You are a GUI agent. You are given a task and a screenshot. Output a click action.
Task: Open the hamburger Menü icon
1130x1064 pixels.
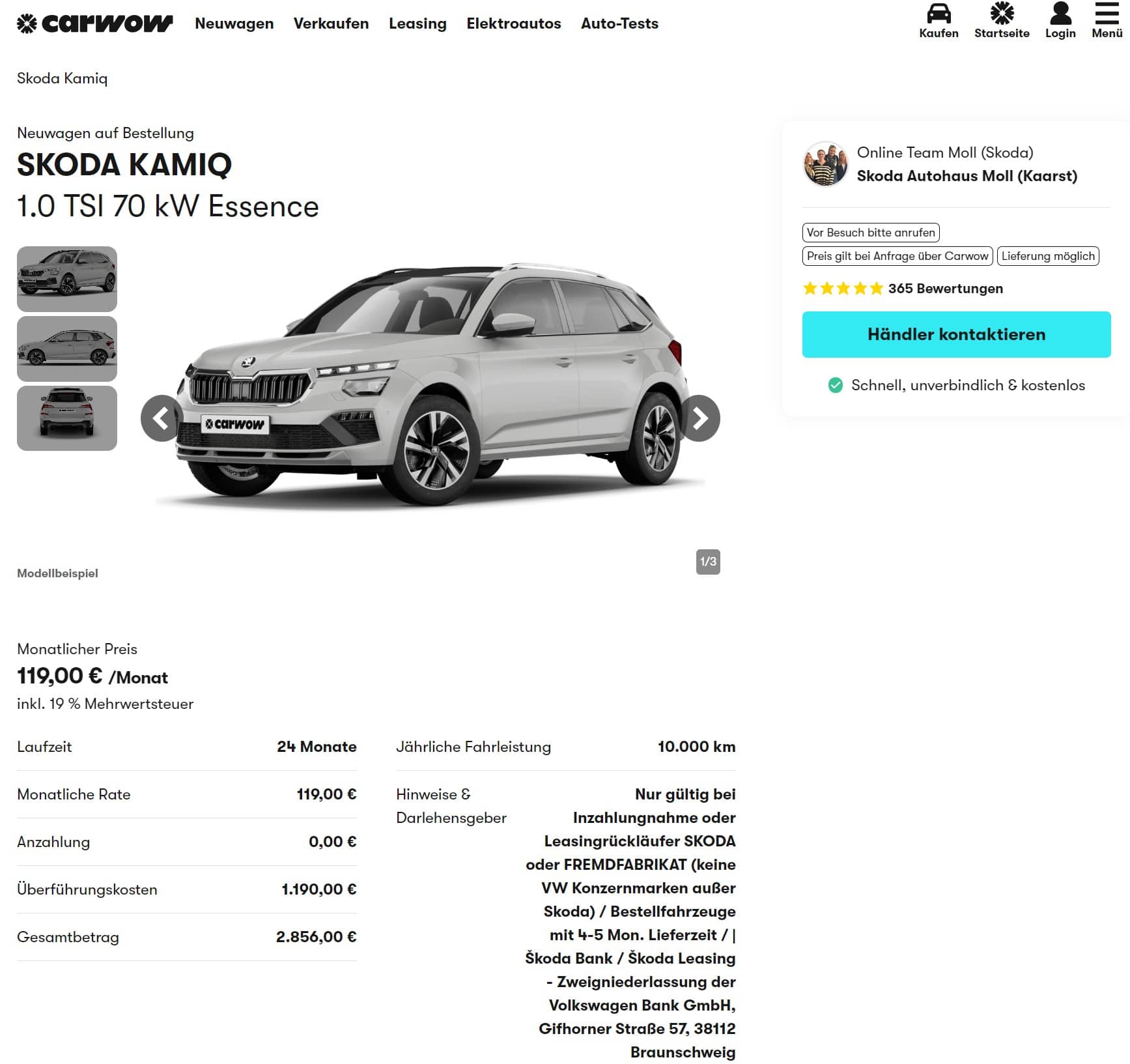[1107, 13]
